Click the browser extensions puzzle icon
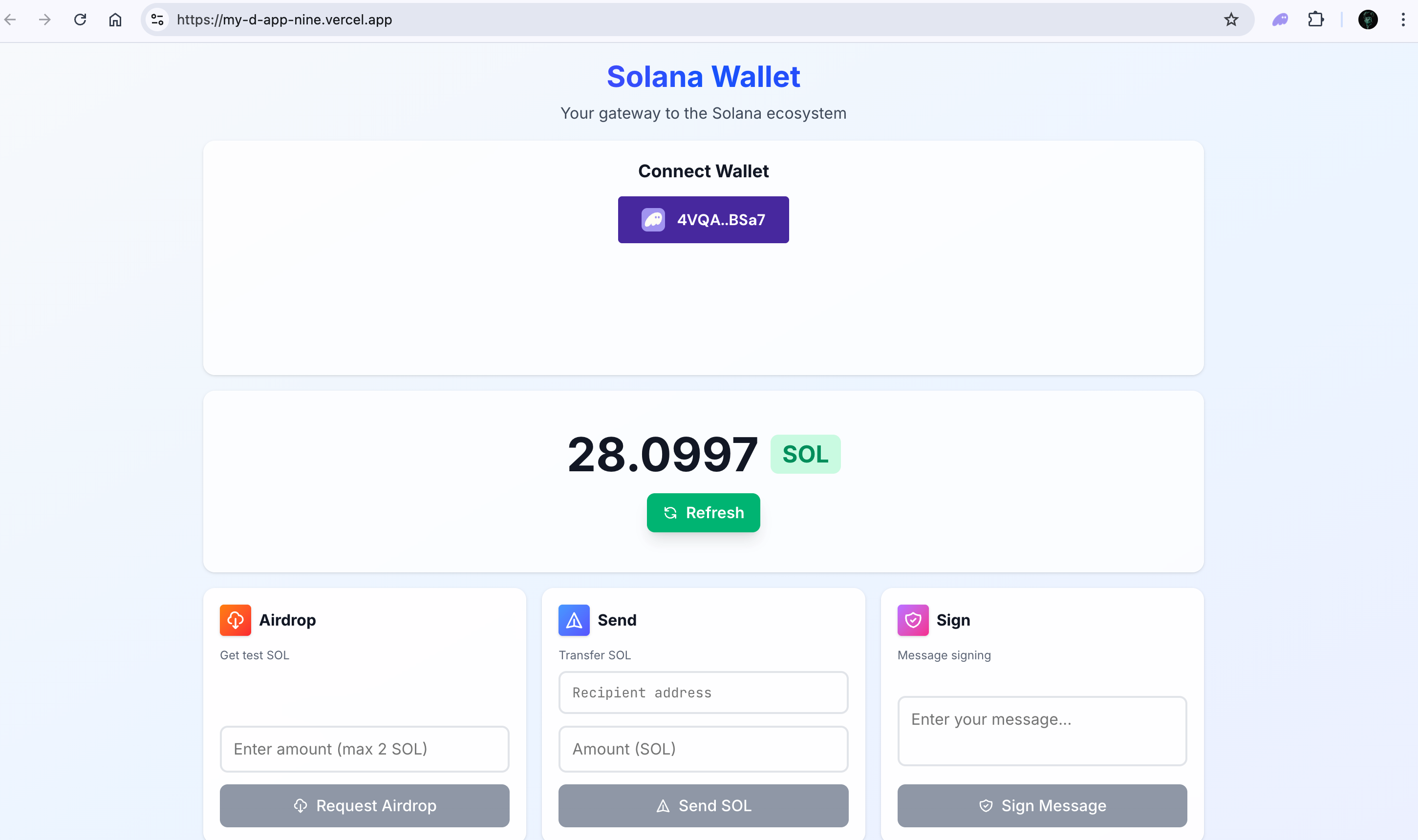The width and height of the screenshot is (1418, 840). [1316, 19]
